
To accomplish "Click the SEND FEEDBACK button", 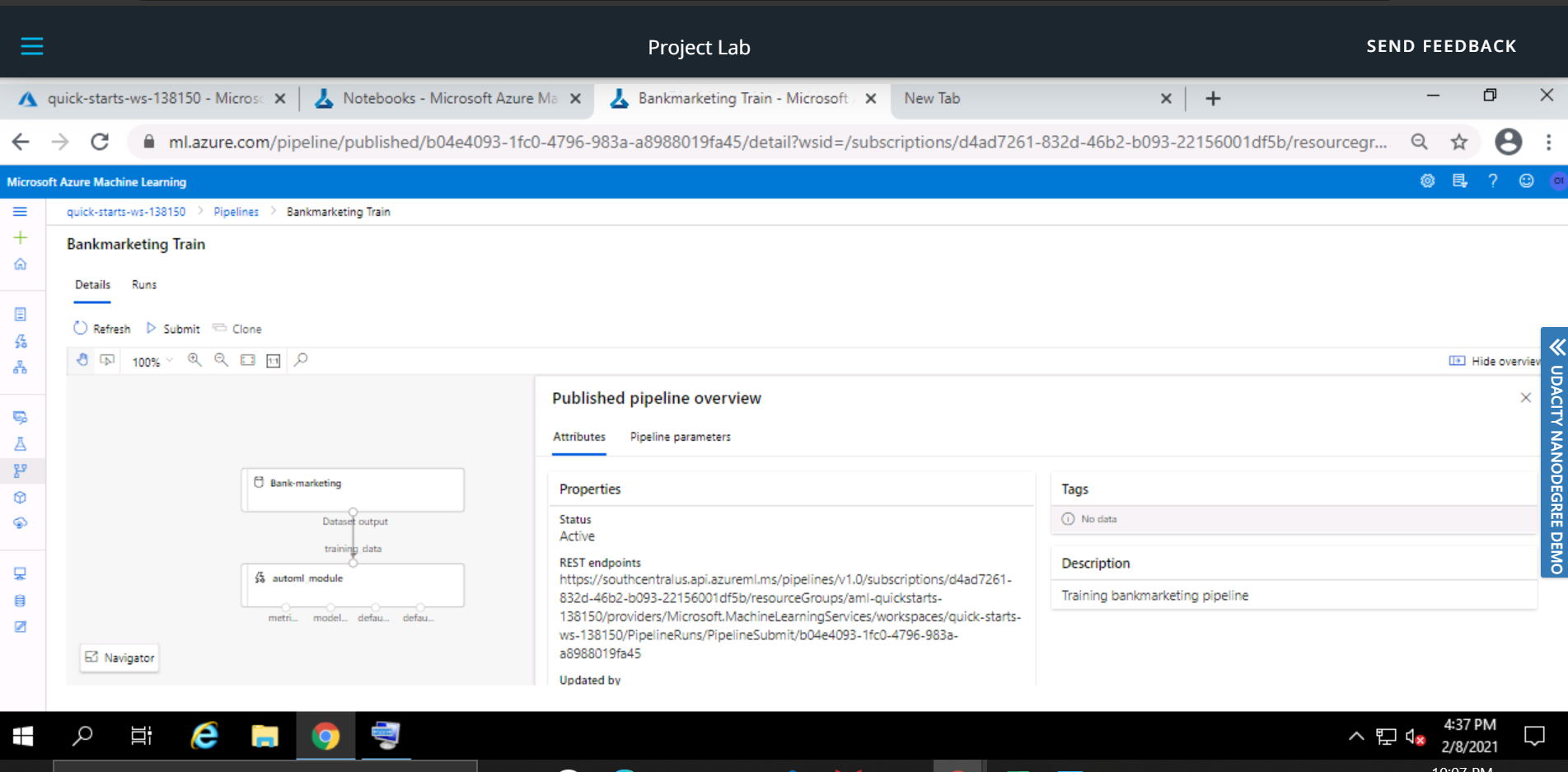I will click(1441, 46).
